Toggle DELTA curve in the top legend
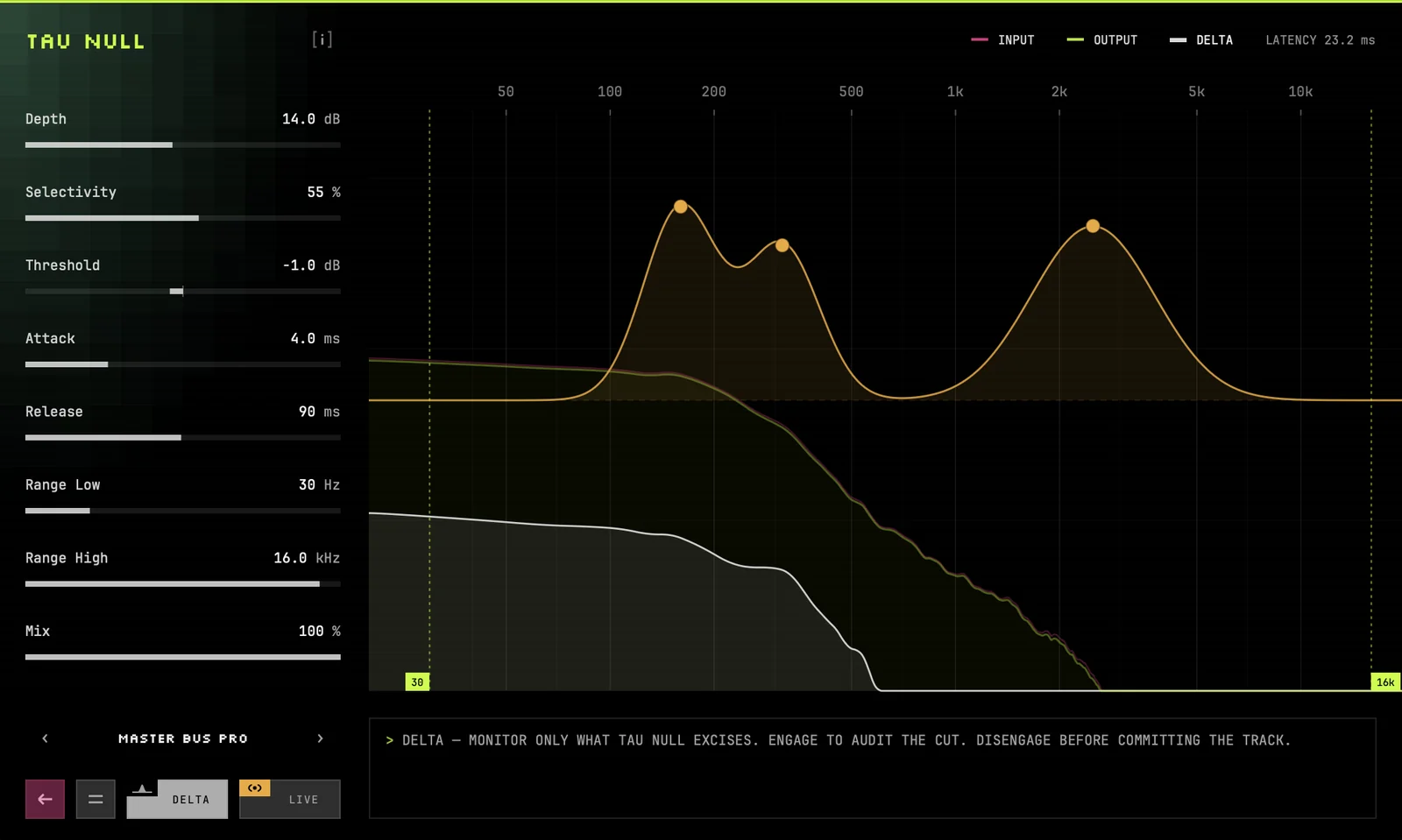The width and height of the screenshot is (1402, 840). point(1201,40)
